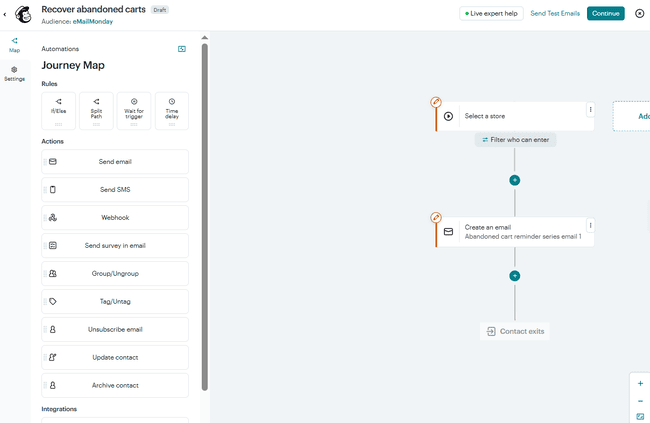Click the Mailchimp monkey logo
The image size is (650, 423).
click(23, 14)
